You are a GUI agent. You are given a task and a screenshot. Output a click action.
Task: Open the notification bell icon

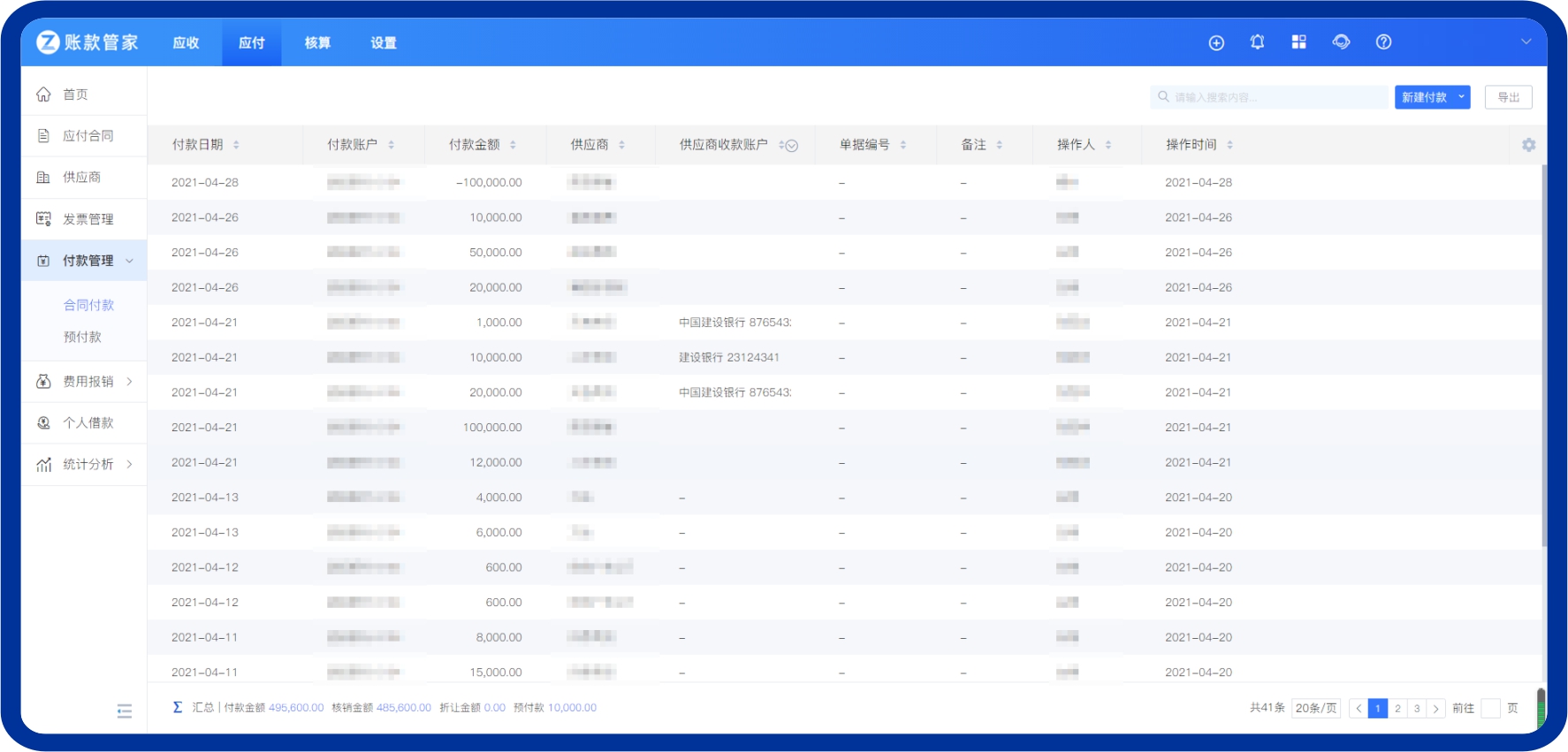tap(1257, 42)
